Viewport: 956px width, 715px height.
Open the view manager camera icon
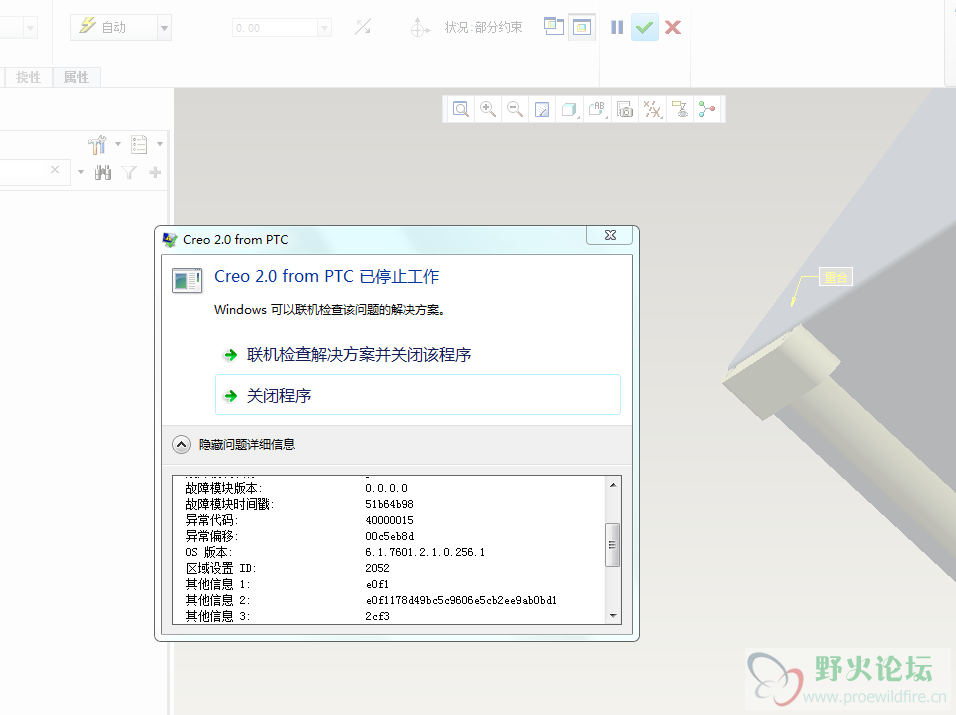[625, 110]
